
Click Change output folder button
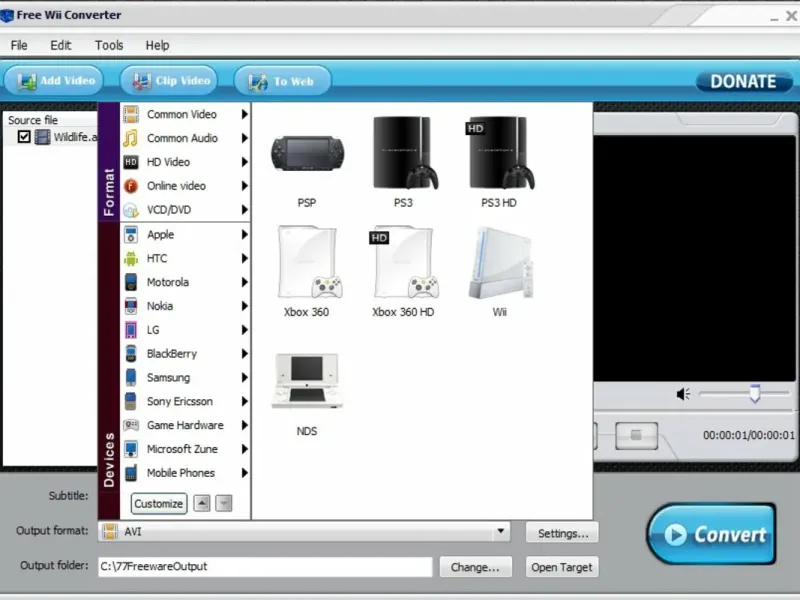point(476,567)
